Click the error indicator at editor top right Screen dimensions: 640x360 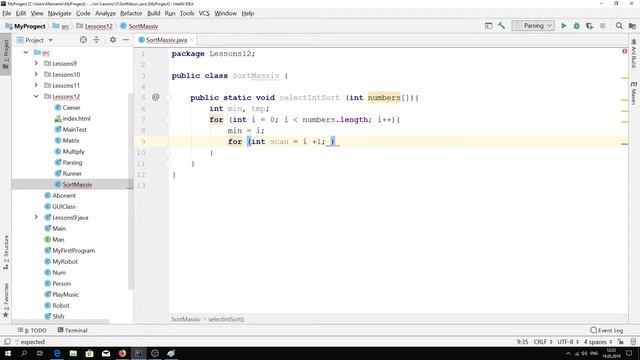click(624, 51)
